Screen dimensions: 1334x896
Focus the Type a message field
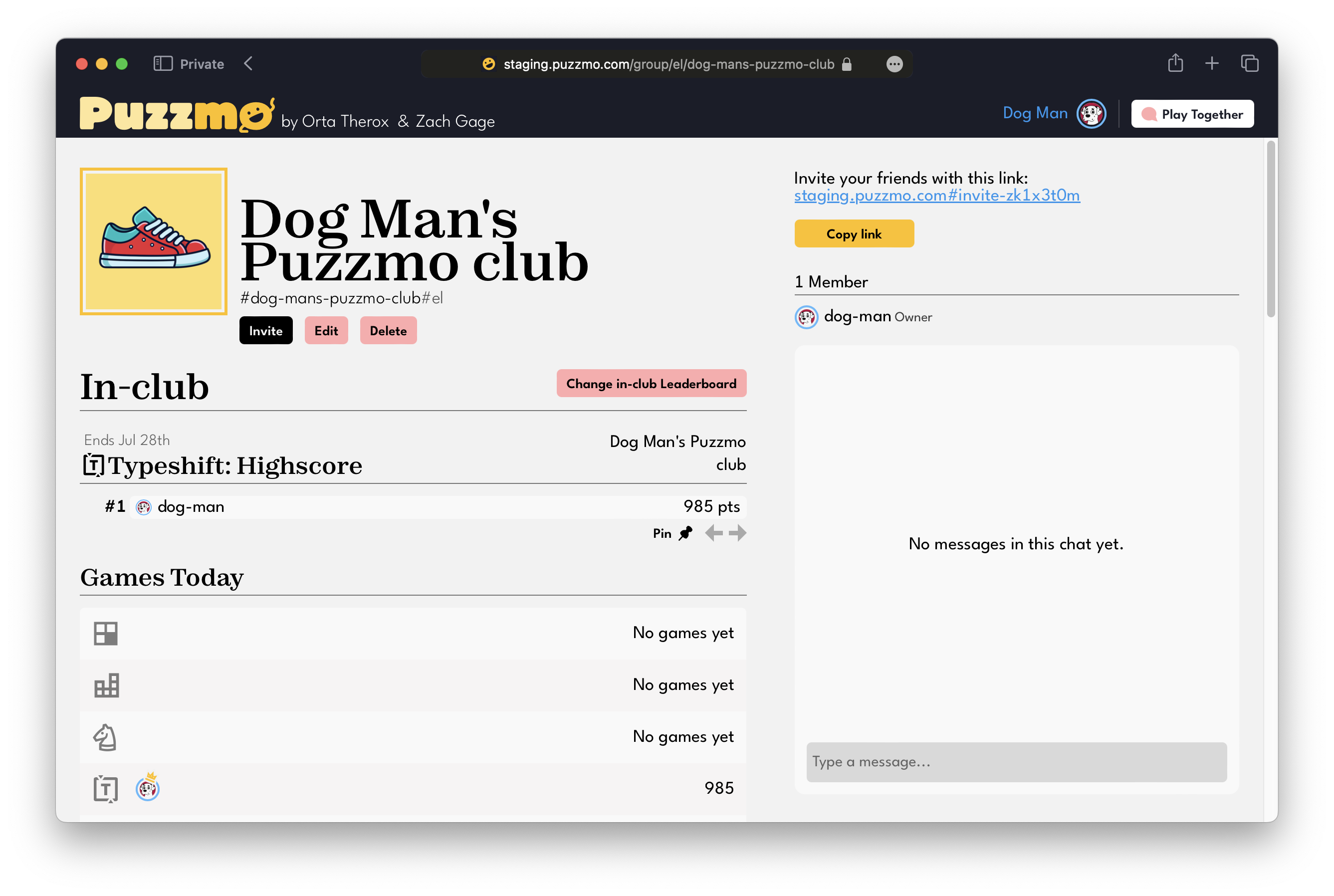click(1016, 762)
